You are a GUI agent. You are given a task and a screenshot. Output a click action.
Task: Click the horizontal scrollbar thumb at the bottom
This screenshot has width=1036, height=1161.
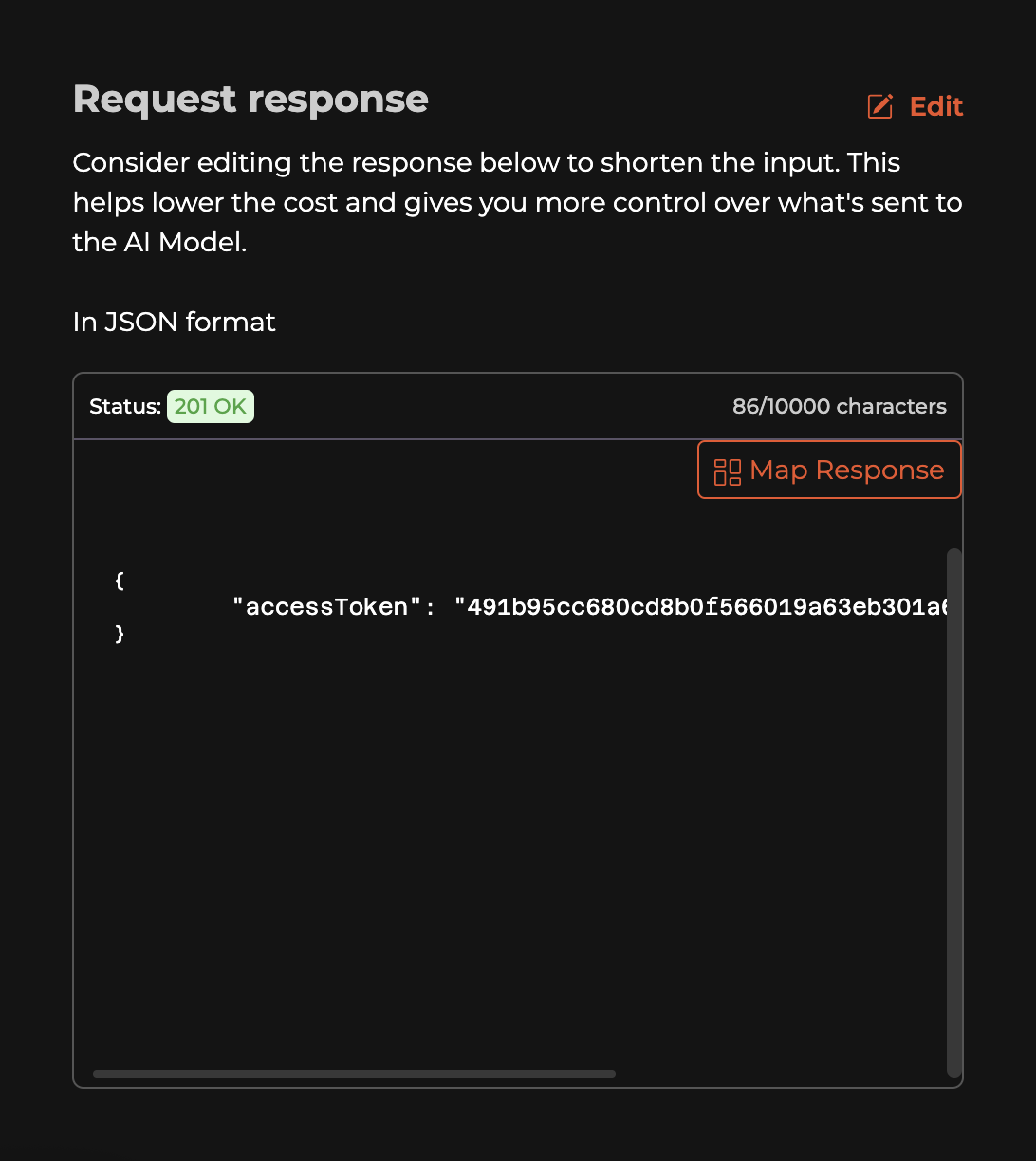pyautogui.click(x=355, y=1074)
